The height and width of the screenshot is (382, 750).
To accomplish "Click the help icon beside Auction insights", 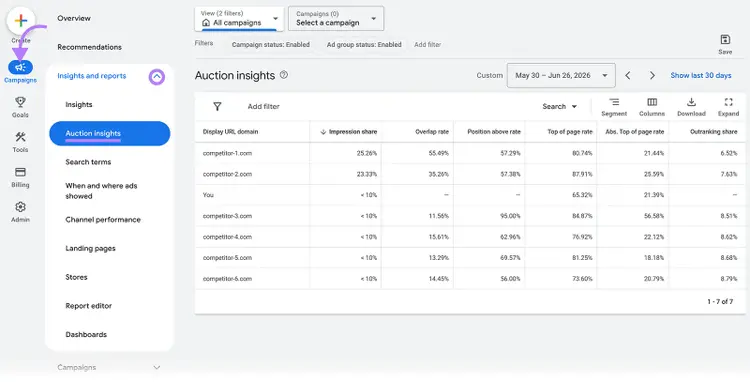I will (x=284, y=75).
